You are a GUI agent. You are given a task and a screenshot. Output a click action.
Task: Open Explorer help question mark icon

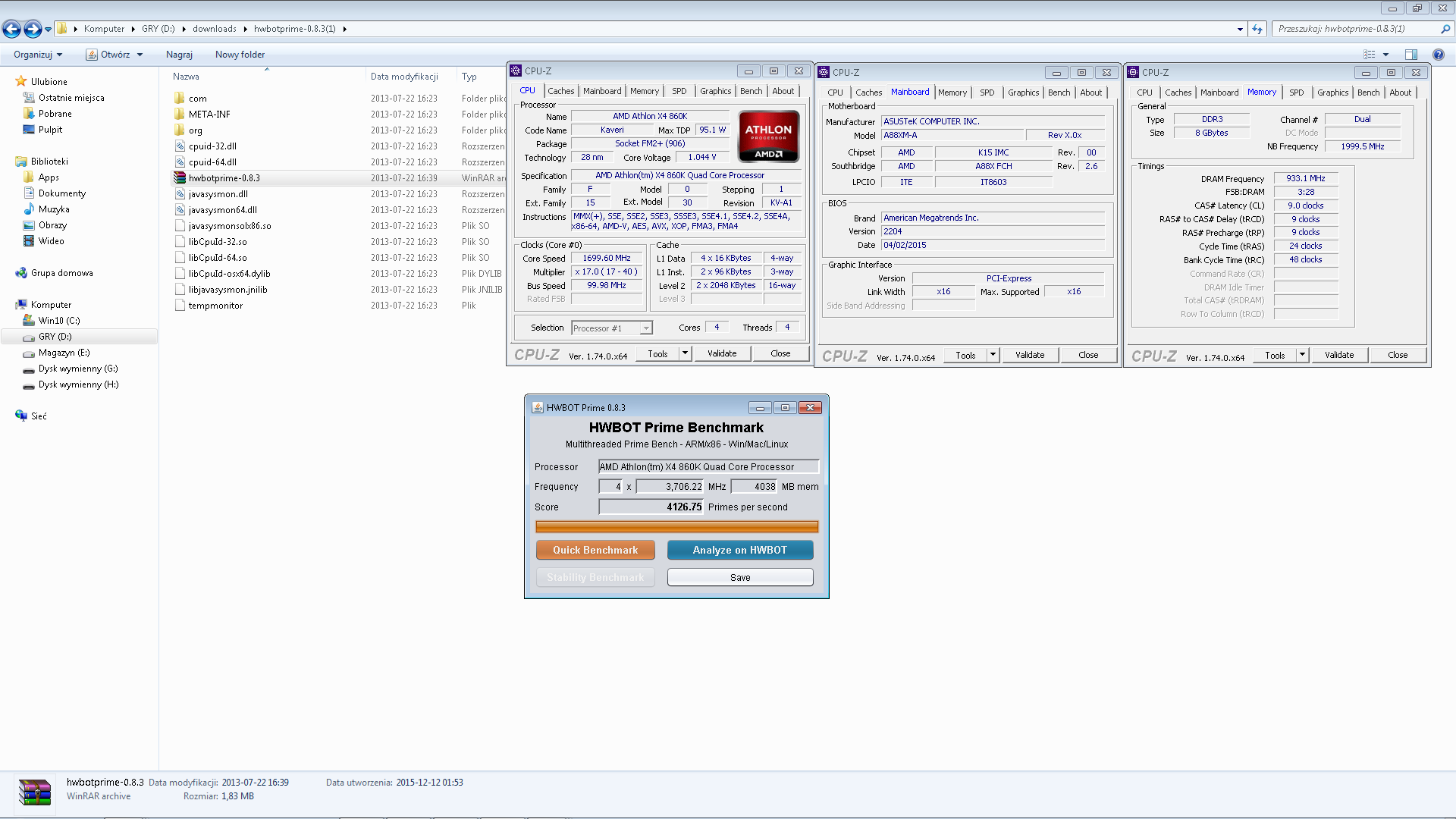point(1439,55)
